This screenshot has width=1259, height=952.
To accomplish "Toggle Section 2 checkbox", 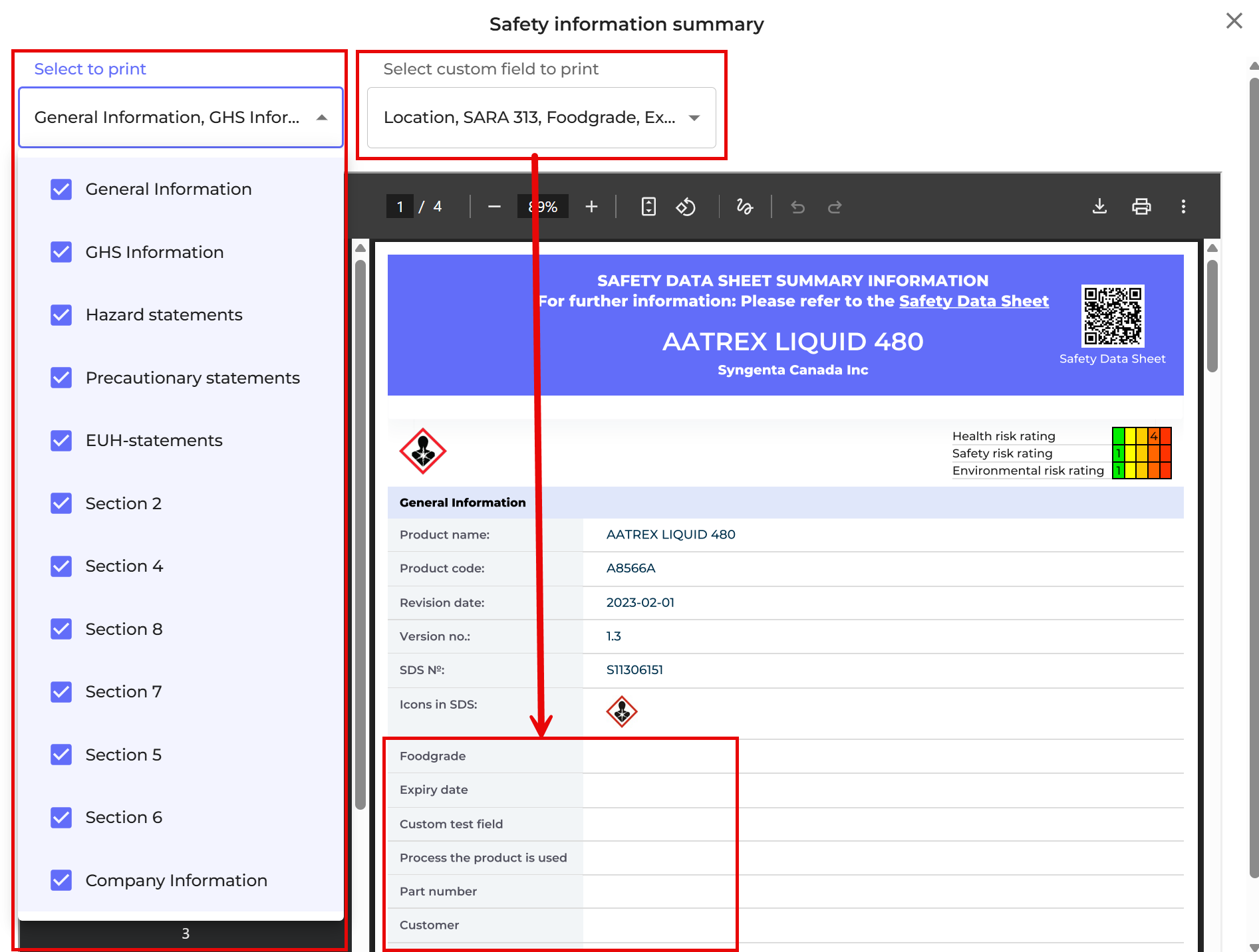I will (x=61, y=503).
